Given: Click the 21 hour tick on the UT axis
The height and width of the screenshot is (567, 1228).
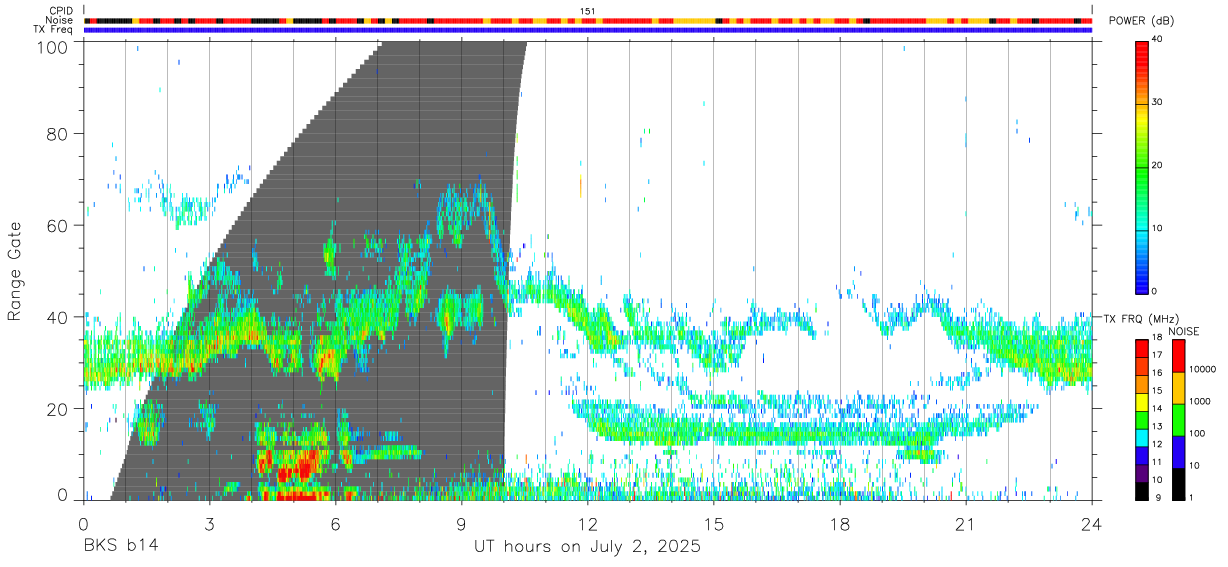Looking at the screenshot, I should coord(966,524).
